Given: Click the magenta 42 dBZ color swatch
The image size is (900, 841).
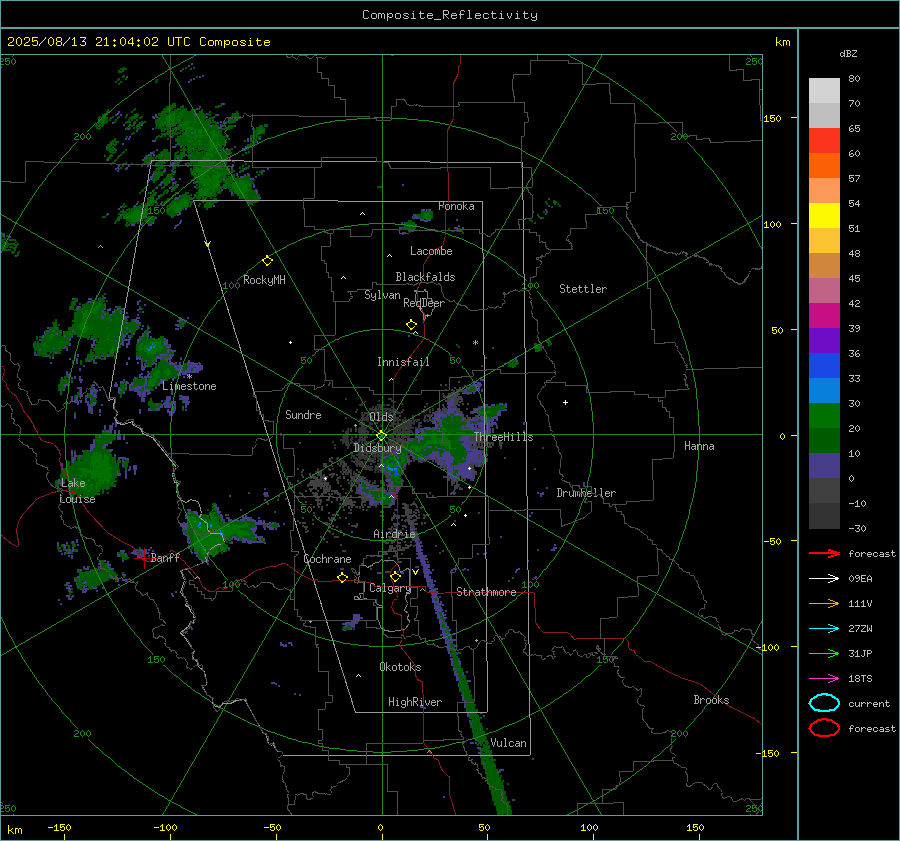Looking at the screenshot, I should coord(824,315).
